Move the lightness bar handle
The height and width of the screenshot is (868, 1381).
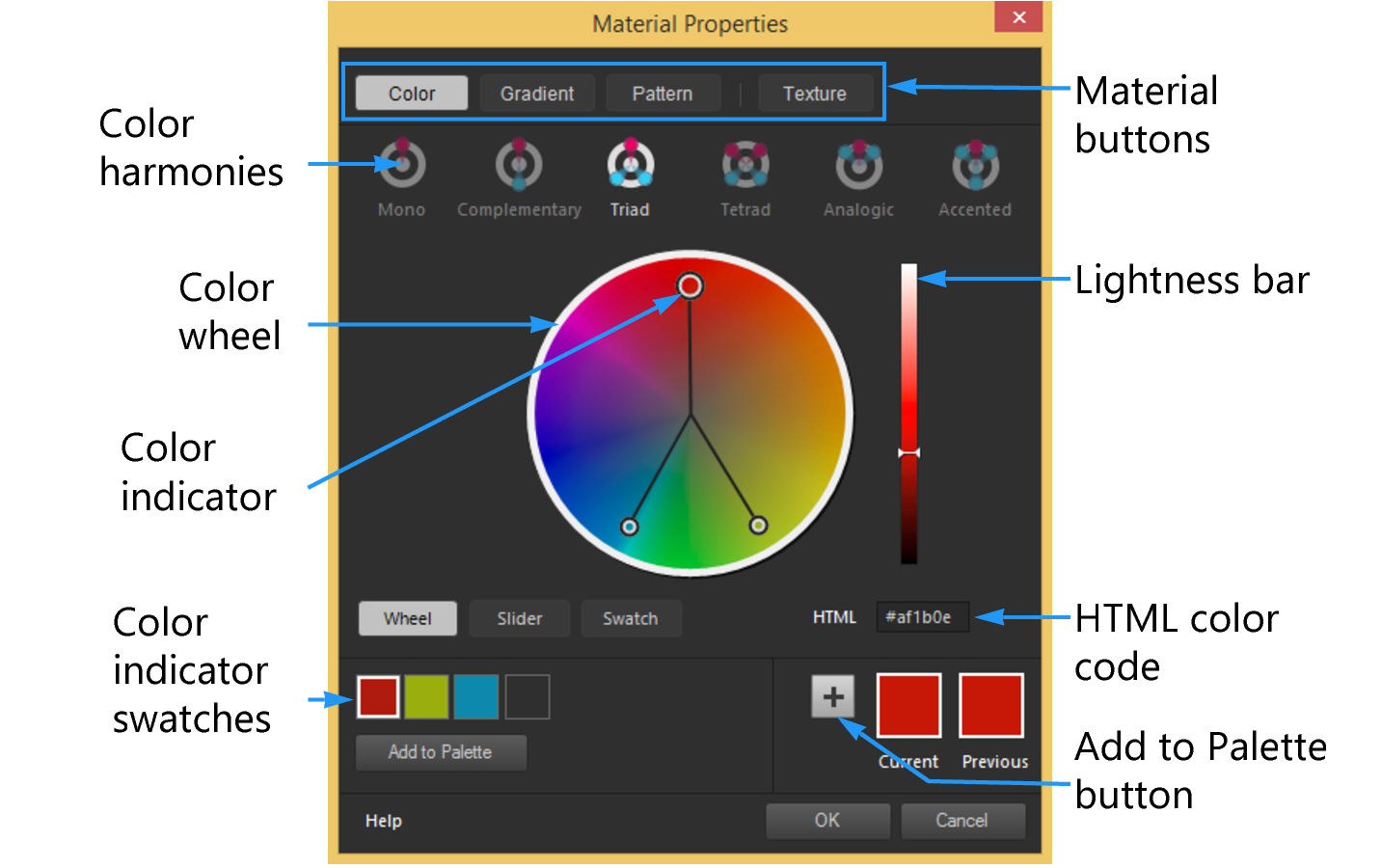point(907,451)
